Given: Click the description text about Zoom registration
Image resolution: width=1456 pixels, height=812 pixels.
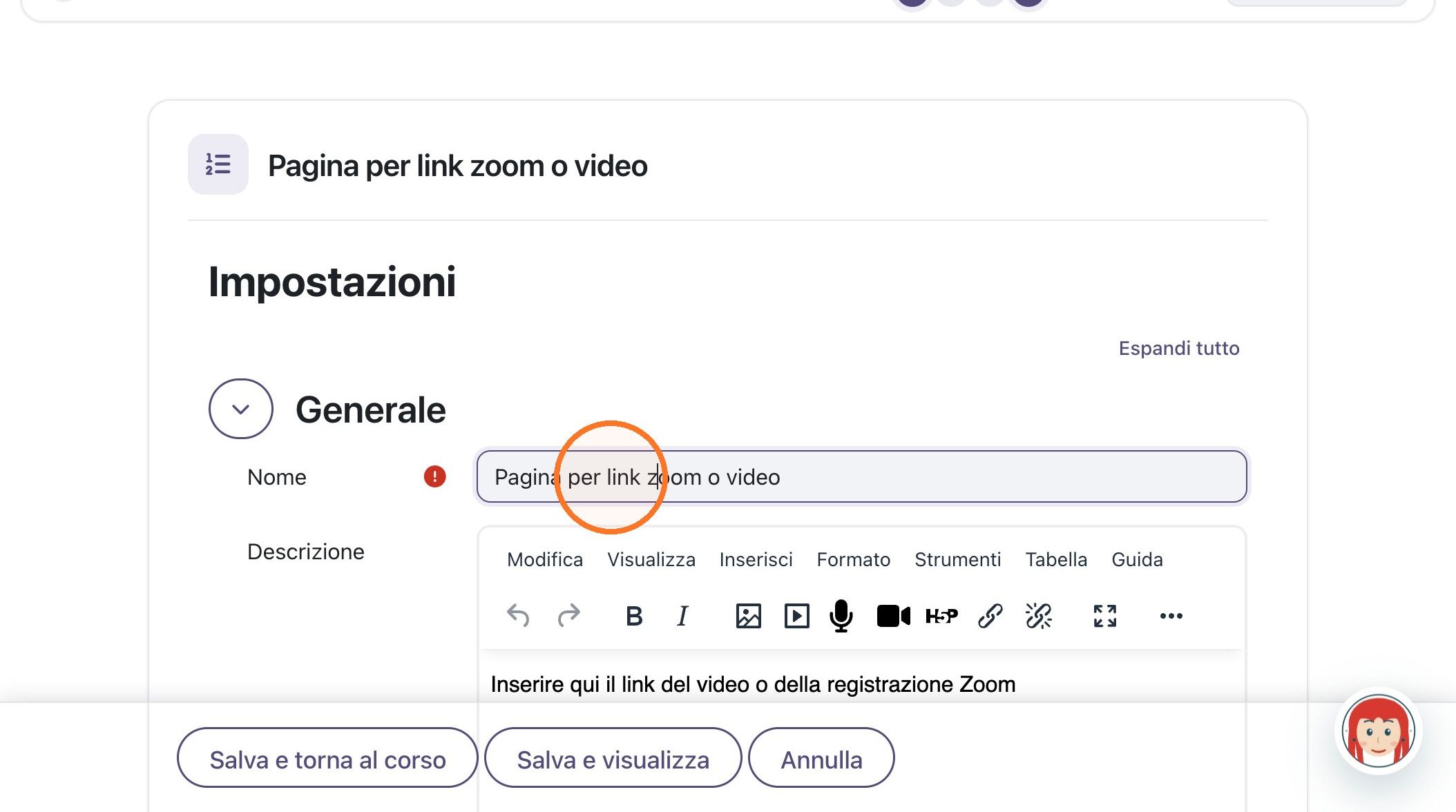Looking at the screenshot, I should (753, 684).
